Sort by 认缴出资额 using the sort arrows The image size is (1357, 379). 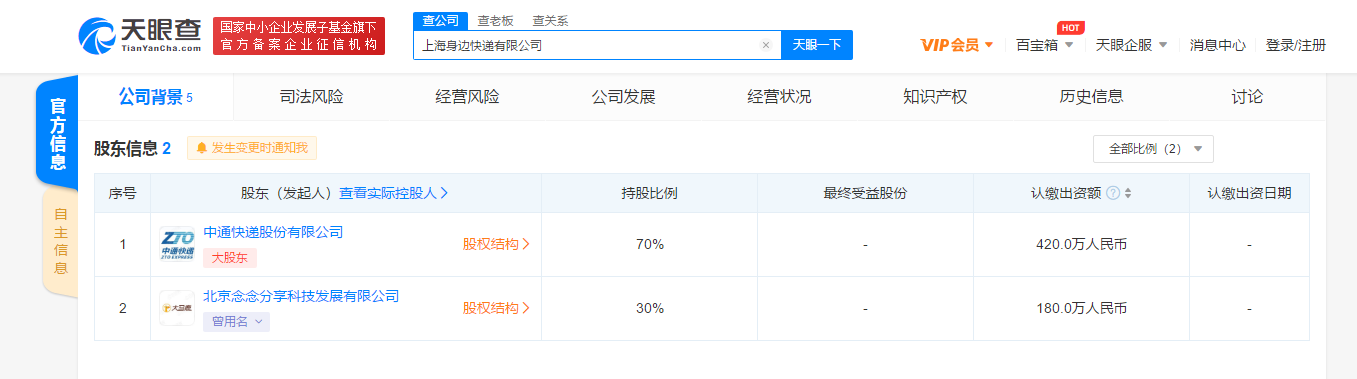click(x=1128, y=193)
